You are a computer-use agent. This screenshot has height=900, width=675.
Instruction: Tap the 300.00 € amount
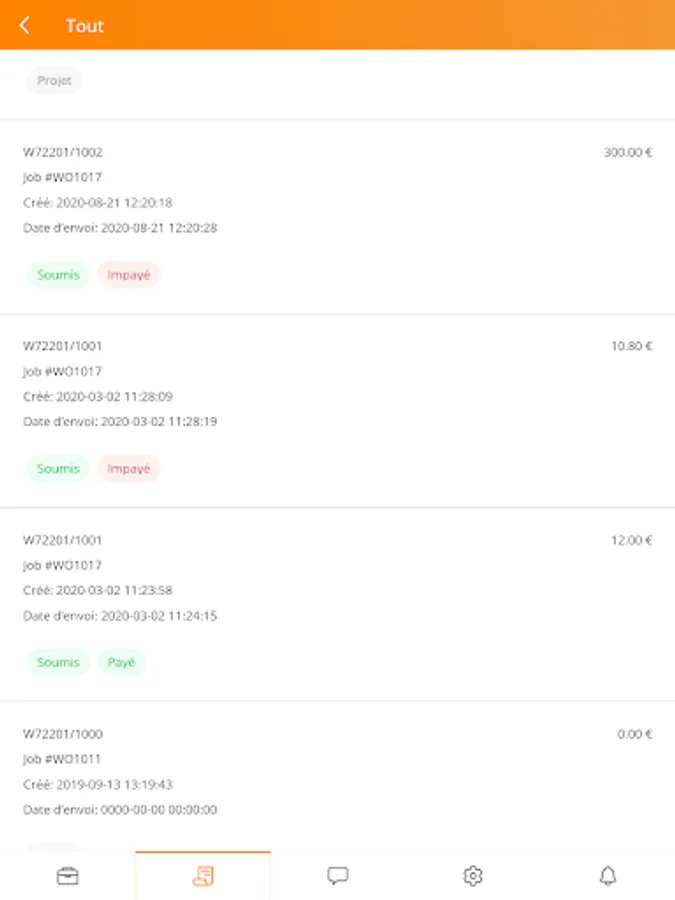[627, 152]
